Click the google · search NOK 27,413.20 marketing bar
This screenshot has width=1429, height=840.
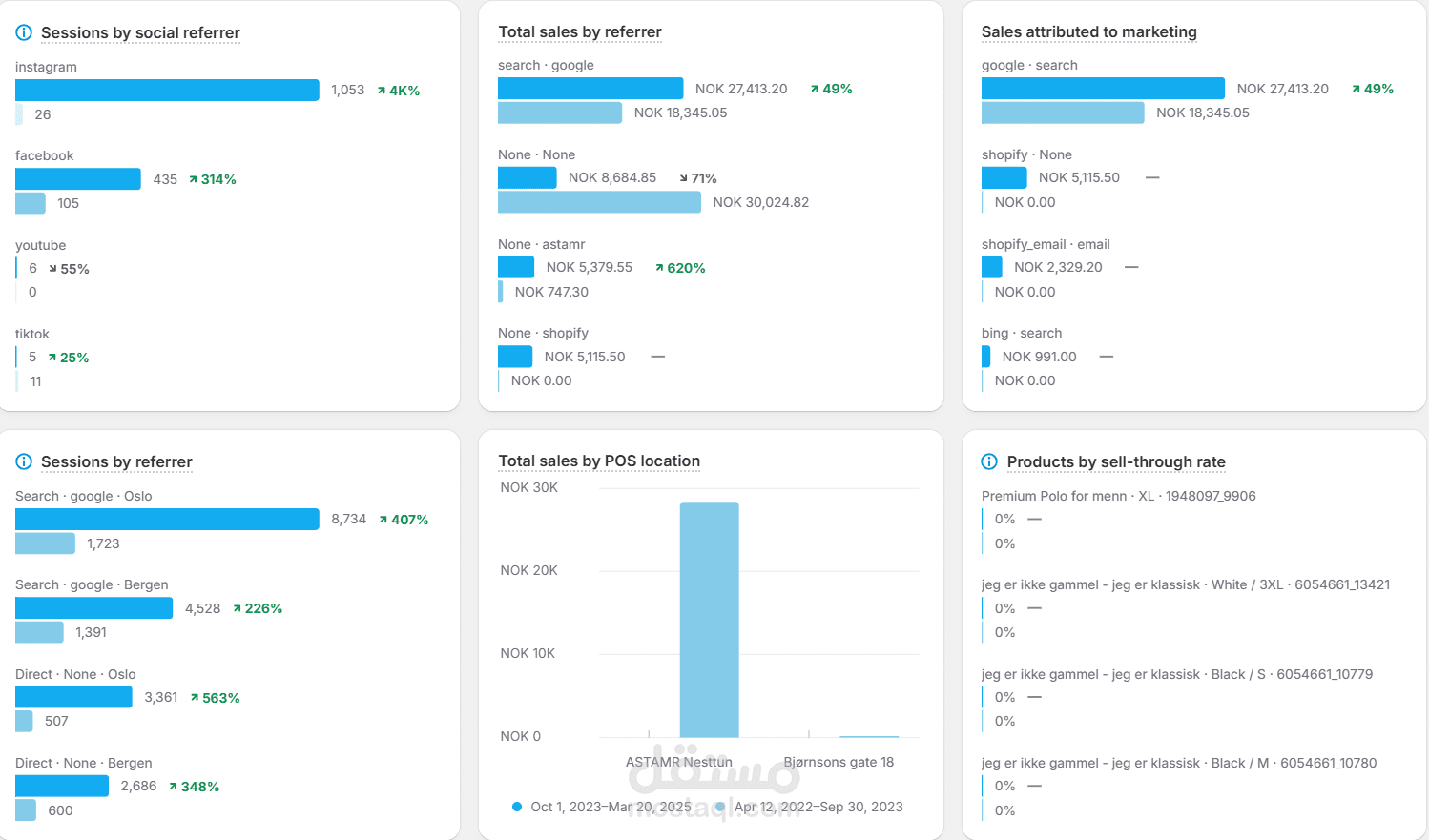[1102, 89]
